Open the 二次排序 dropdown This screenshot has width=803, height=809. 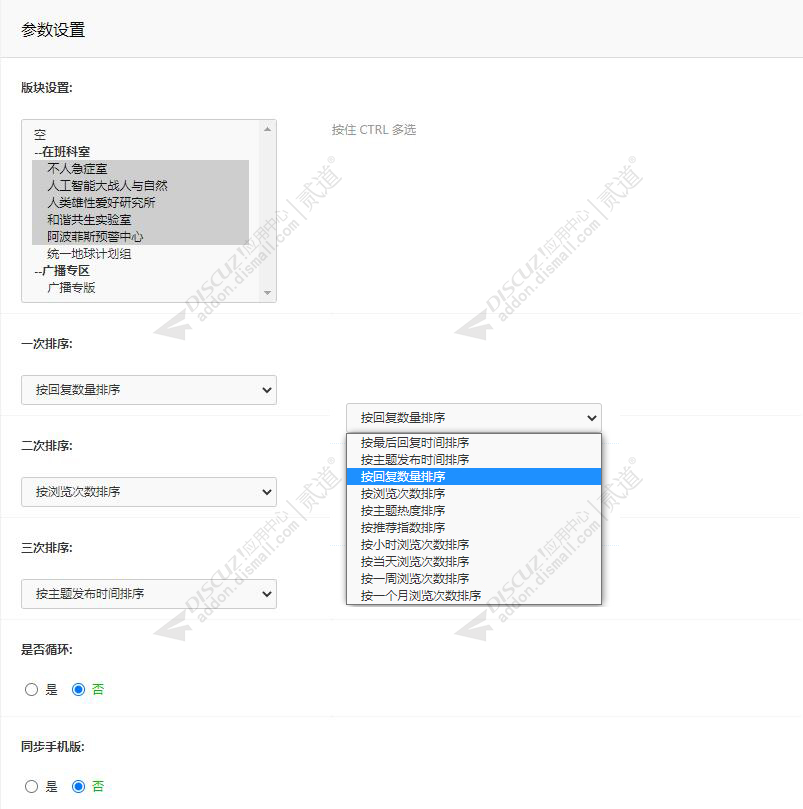[x=149, y=492]
